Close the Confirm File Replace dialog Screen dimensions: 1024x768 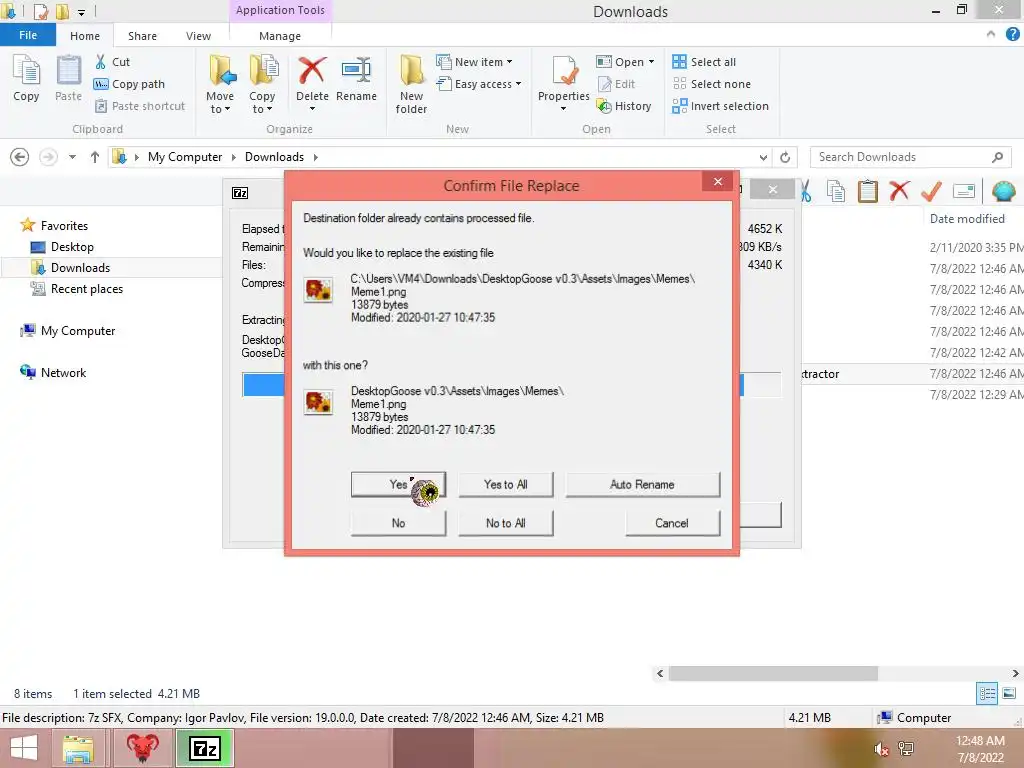click(x=718, y=182)
